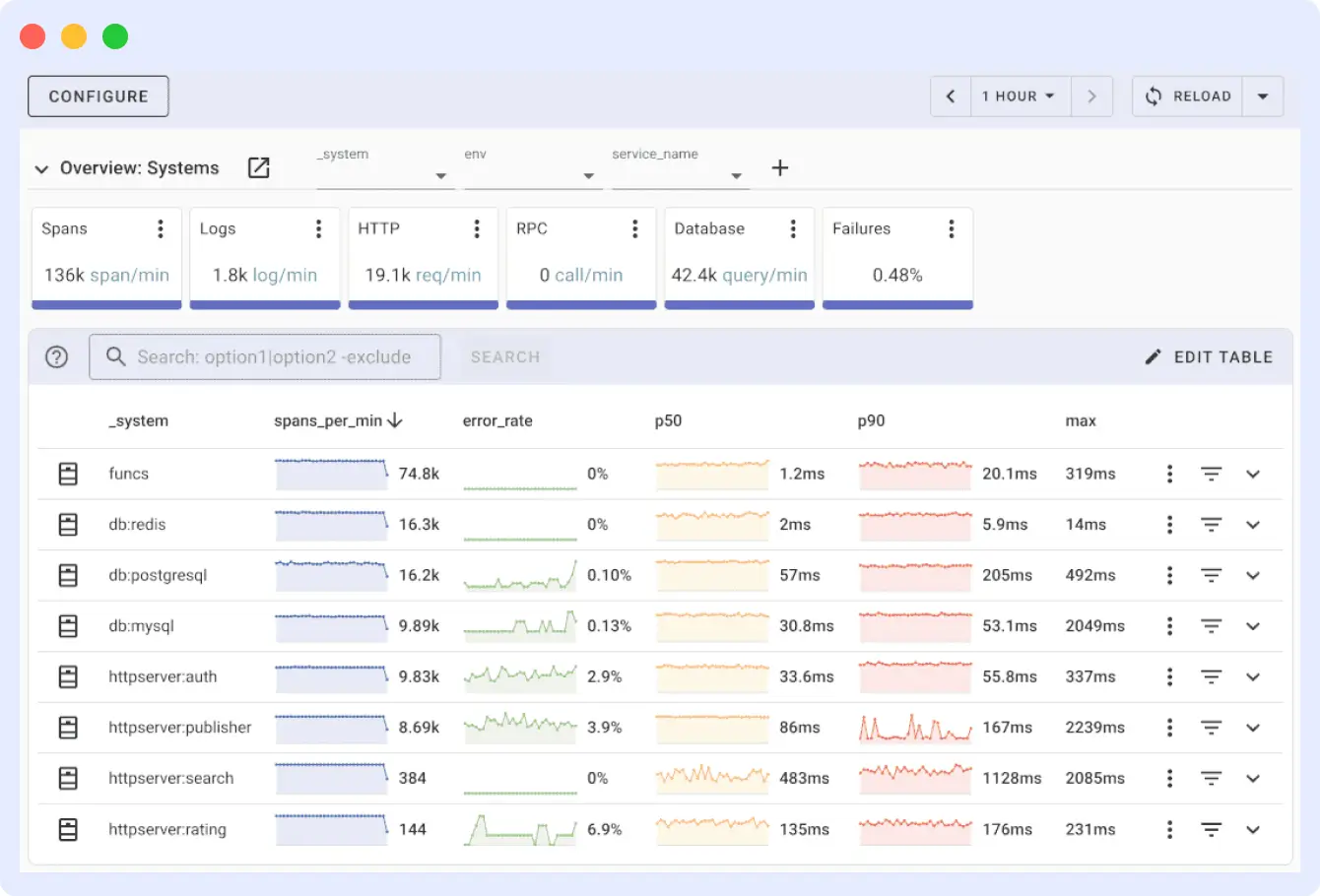Click the filter icon in the httpserver:auth row

(1212, 676)
